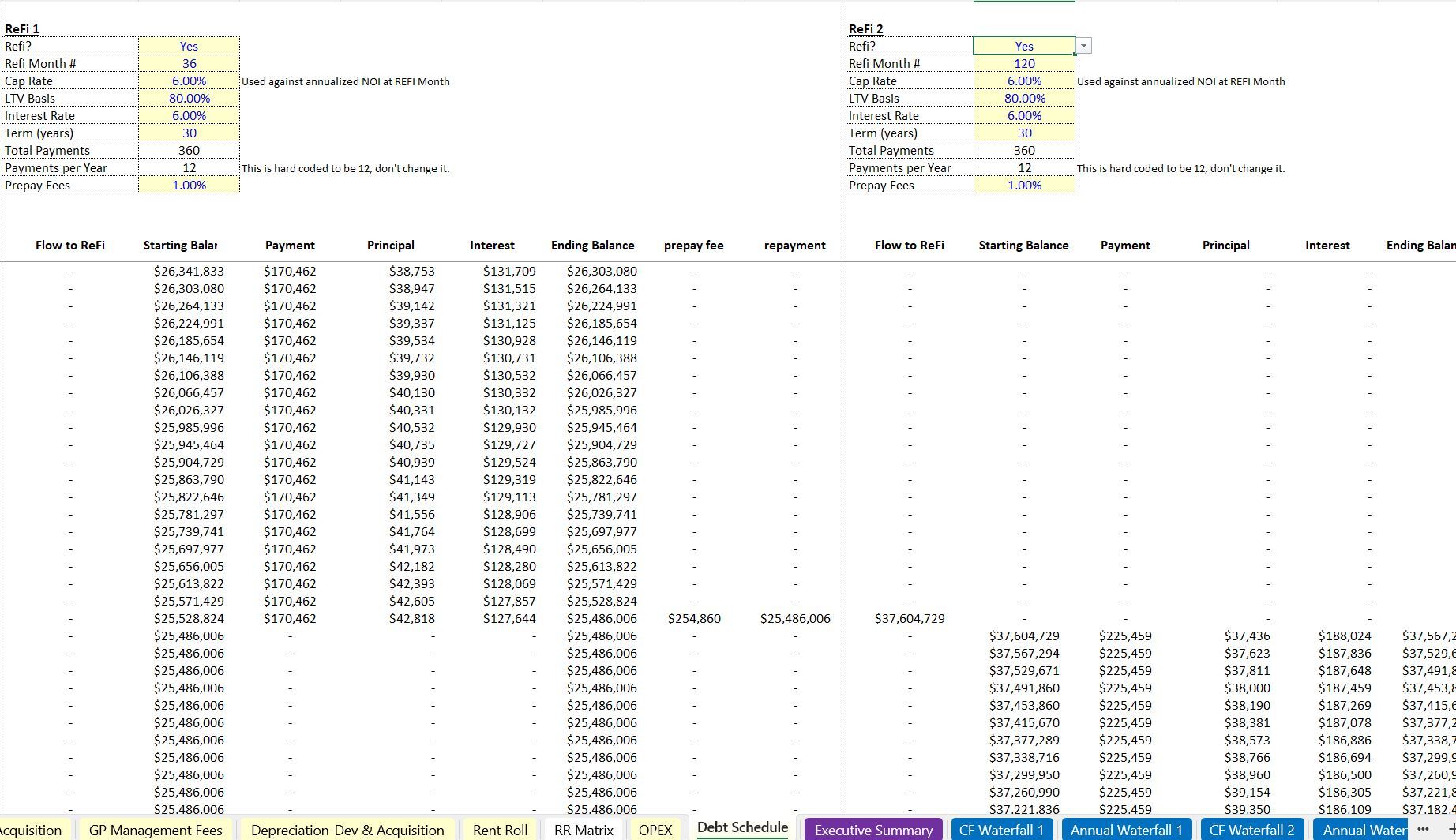This screenshot has height=840, width=1456.
Task: Click ReFi 2 Flow to ReFi header
Action: [x=910, y=245]
